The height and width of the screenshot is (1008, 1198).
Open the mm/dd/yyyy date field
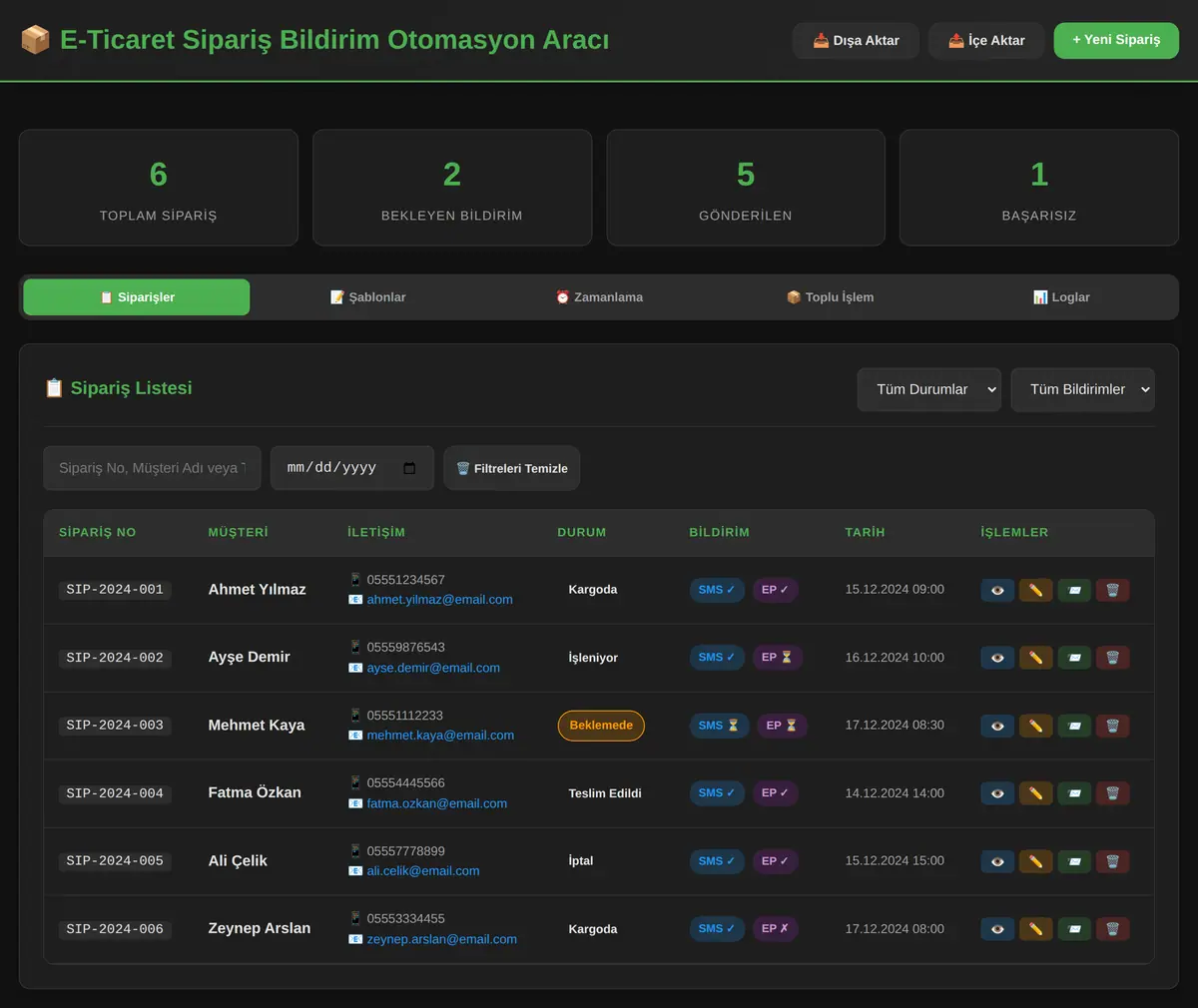351,468
